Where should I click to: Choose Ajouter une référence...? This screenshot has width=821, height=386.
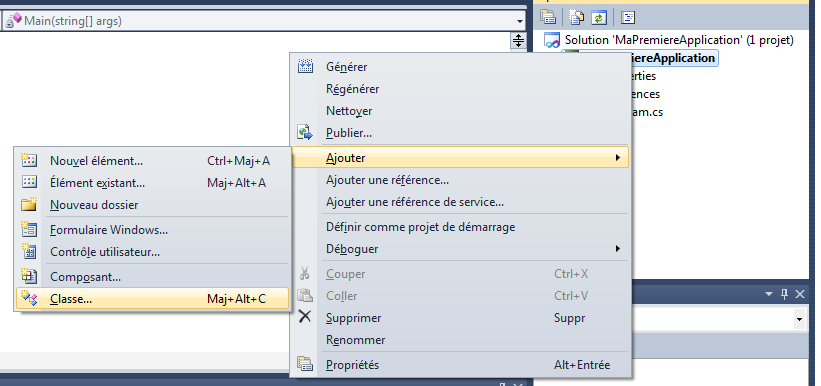point(461,180)
